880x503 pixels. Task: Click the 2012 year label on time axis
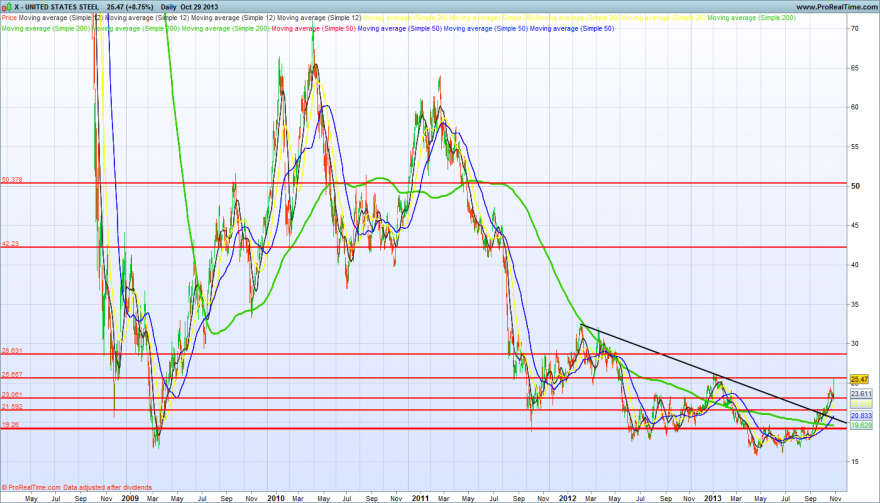pos(567,497)
